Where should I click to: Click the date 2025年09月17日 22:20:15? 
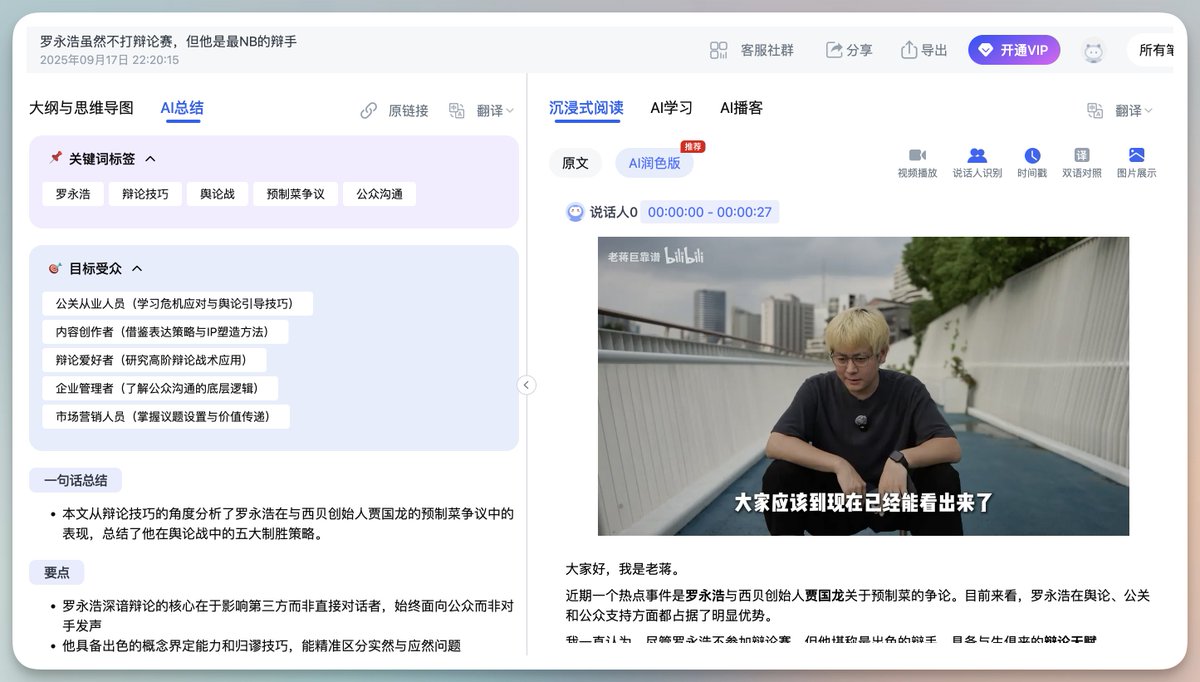click(109, 60)
